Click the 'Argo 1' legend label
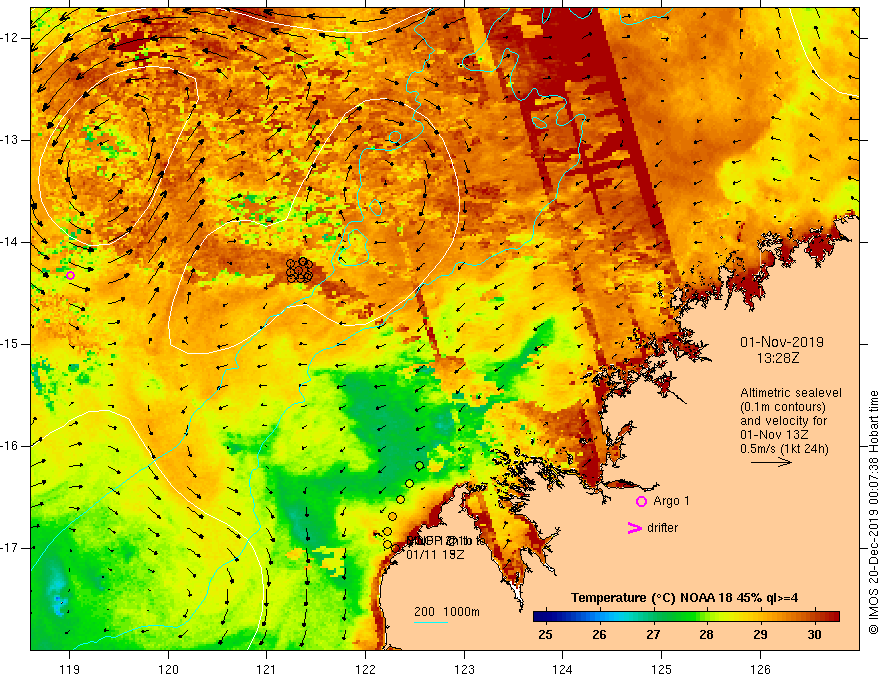 coord(671,501)
